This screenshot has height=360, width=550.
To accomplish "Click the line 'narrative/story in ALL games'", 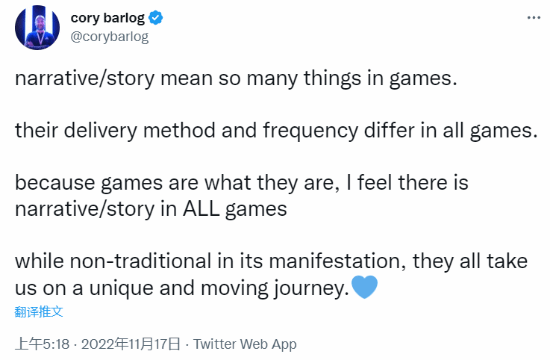I will click(x=151, y=209).
